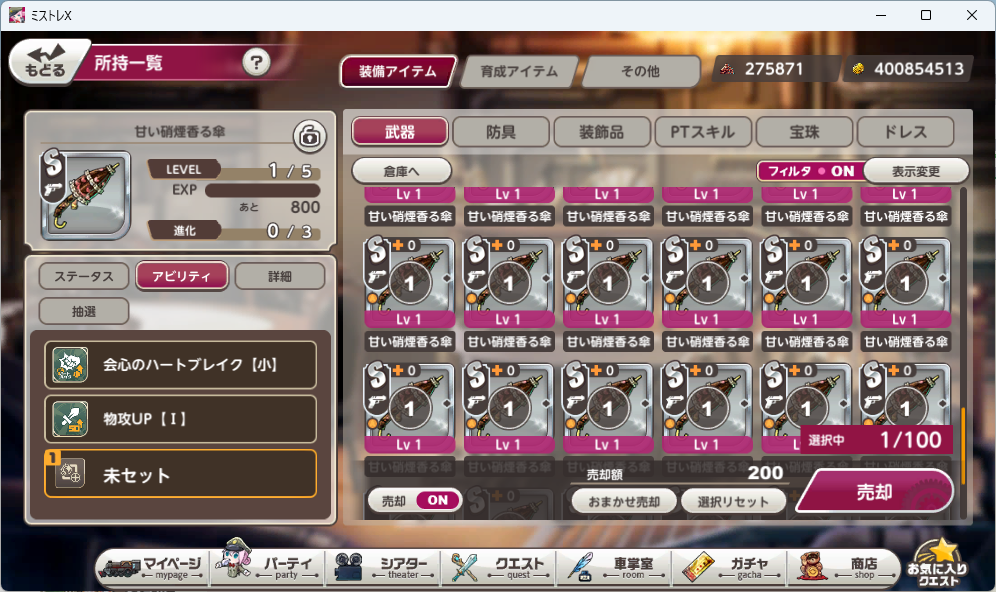Open help via the question mark icon

point(256,62)
